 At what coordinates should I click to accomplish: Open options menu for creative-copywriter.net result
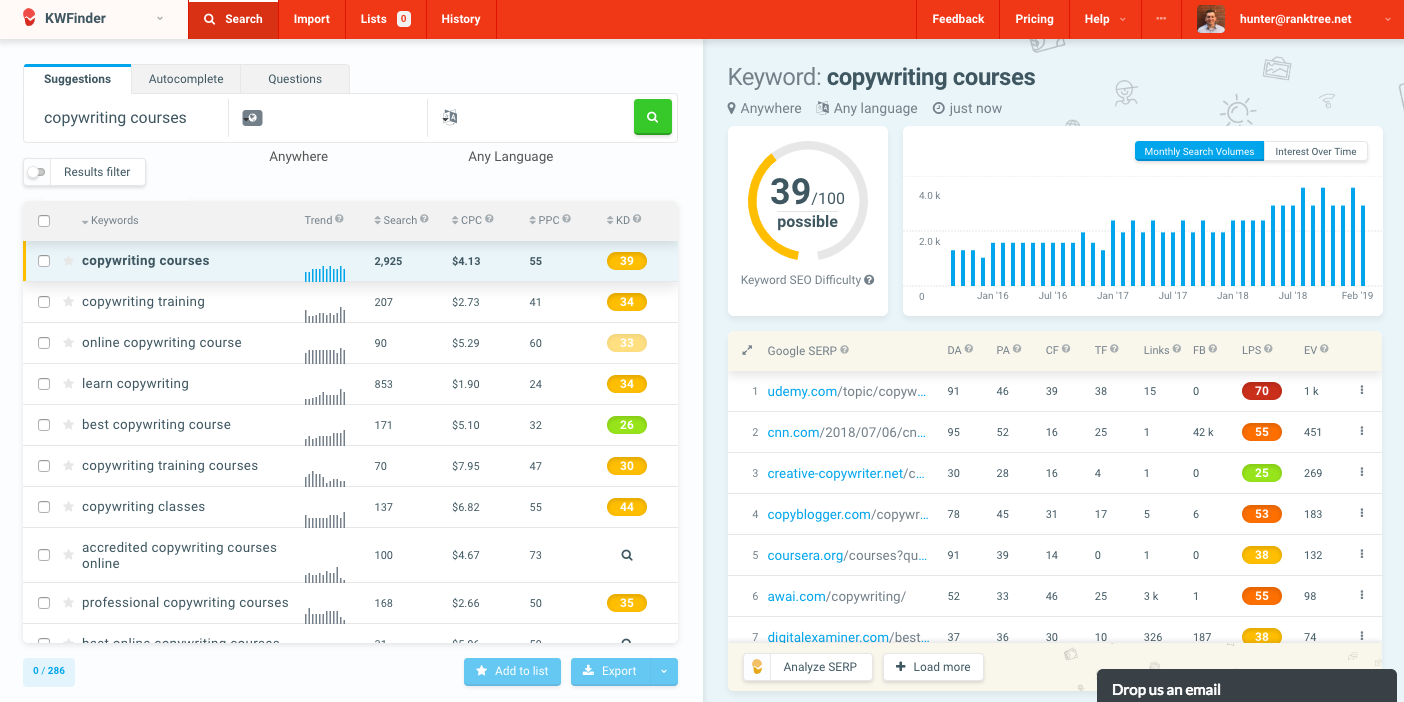point(1362,473)
